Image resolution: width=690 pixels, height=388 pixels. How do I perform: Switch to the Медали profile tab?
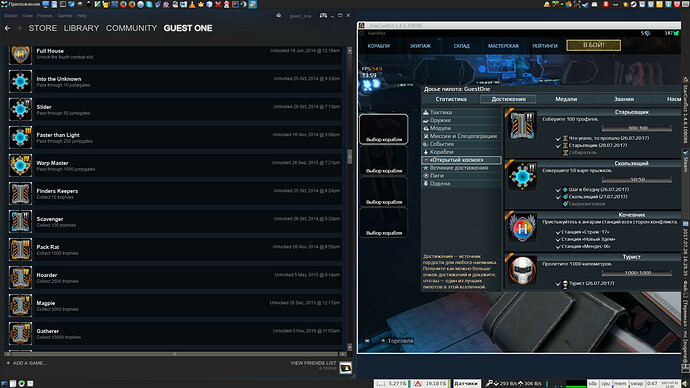(566, 99)
